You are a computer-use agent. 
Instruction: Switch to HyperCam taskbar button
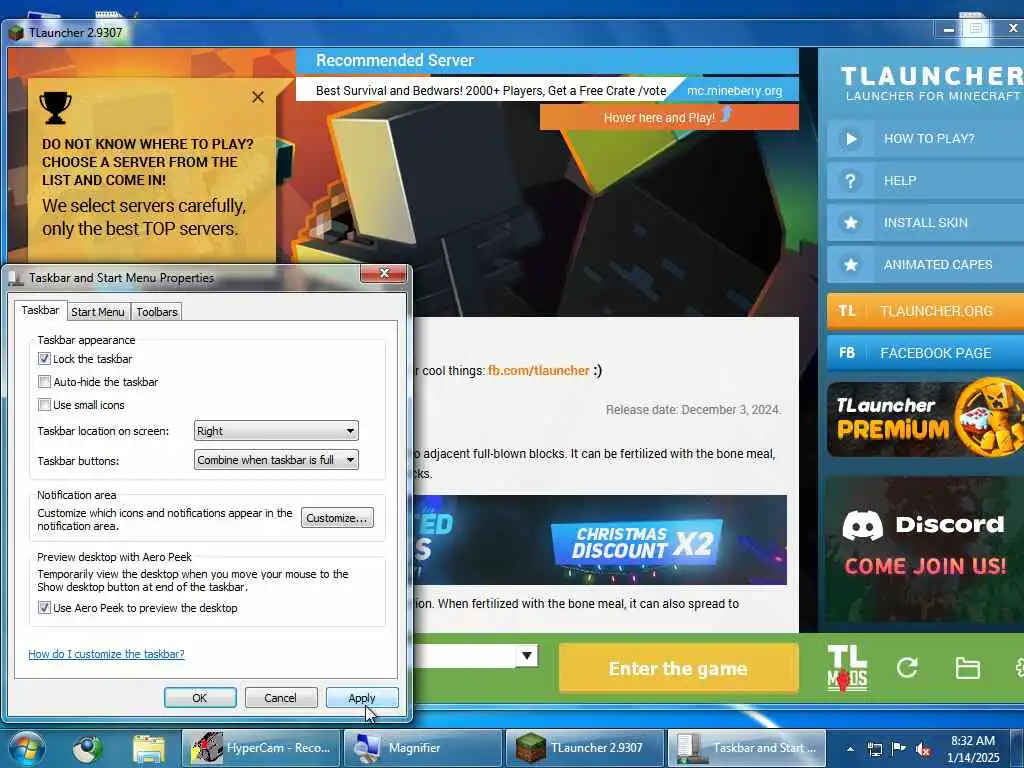[x=261, y=748]
